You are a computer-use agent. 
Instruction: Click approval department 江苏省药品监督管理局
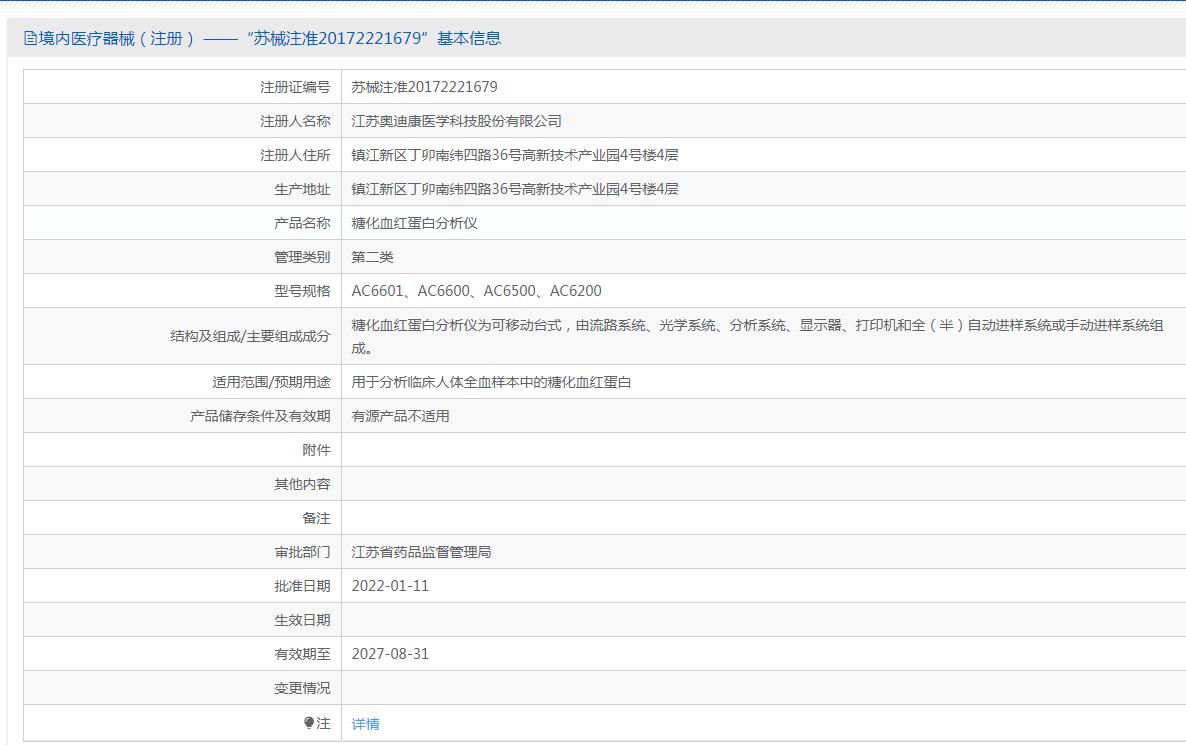coord(421,552)
